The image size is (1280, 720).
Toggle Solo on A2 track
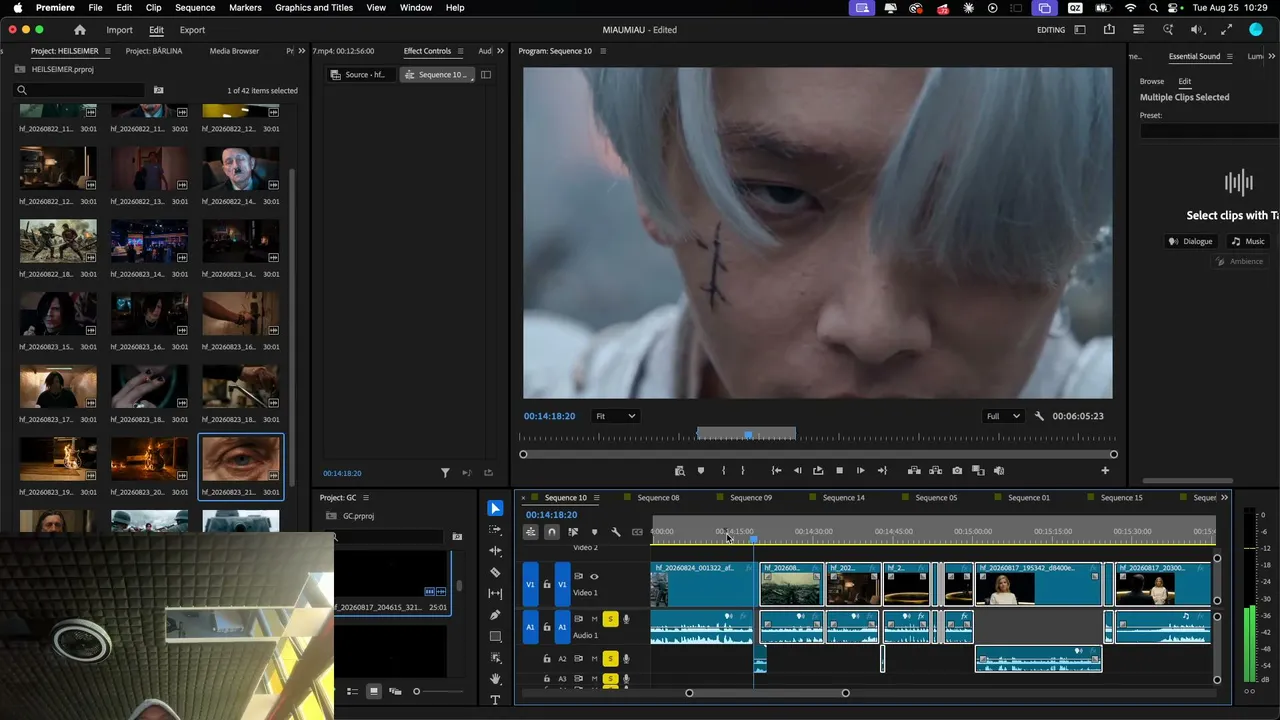click(610, 658)
